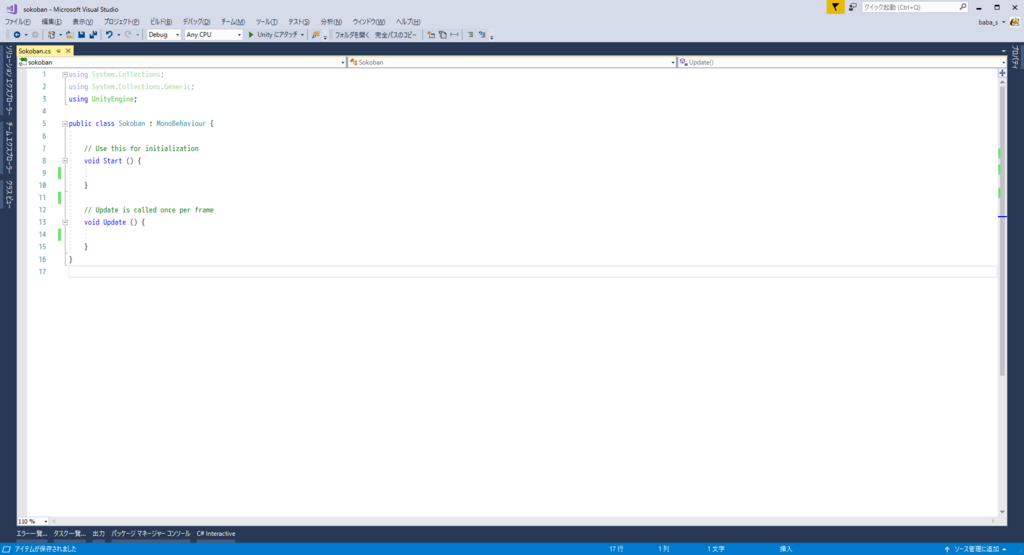
Task: Click the horizontal scrollbar under the editor
Action: [x=522, y=521]
